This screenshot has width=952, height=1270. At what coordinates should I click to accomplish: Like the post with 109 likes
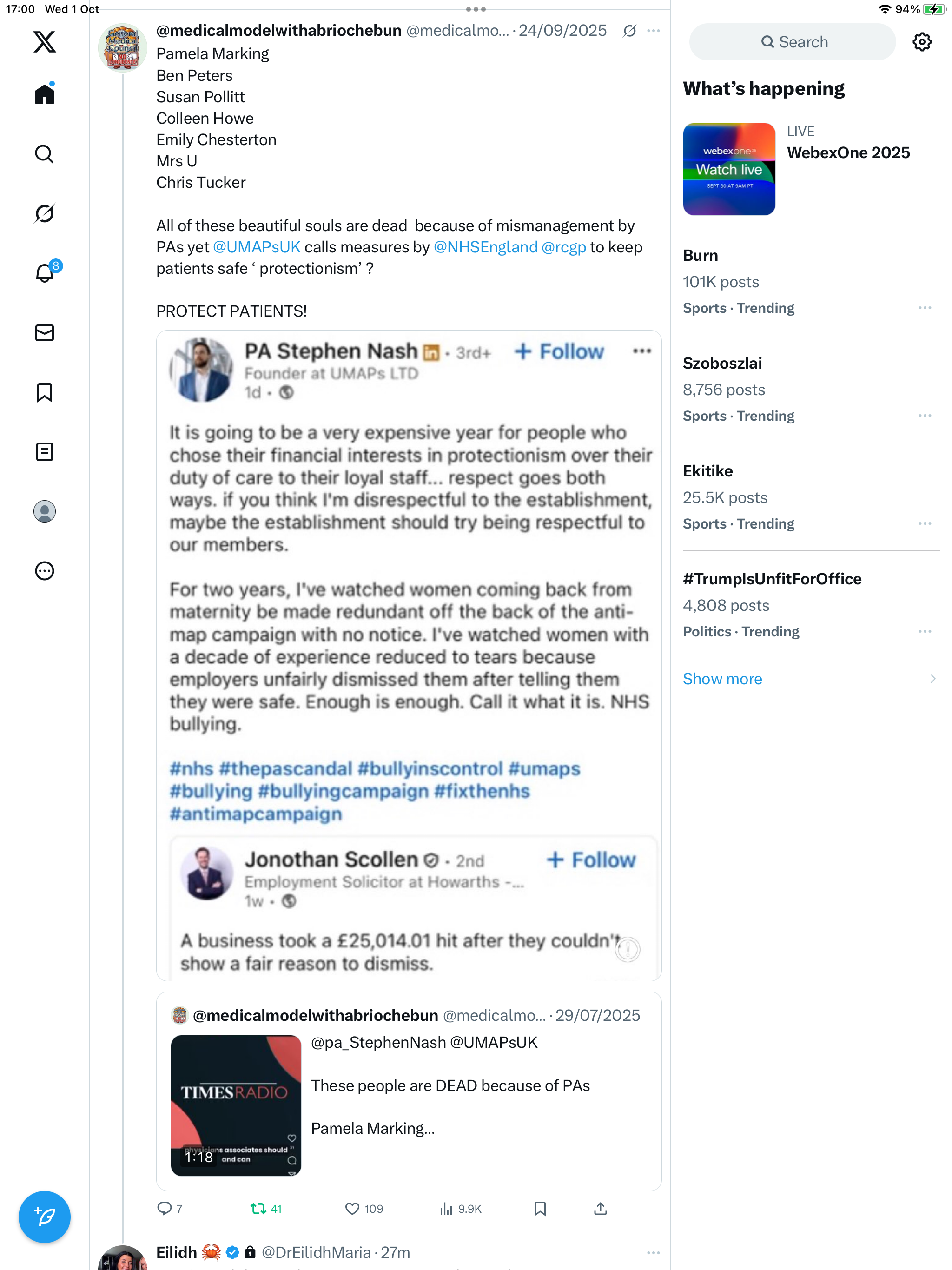[352, 1209]
